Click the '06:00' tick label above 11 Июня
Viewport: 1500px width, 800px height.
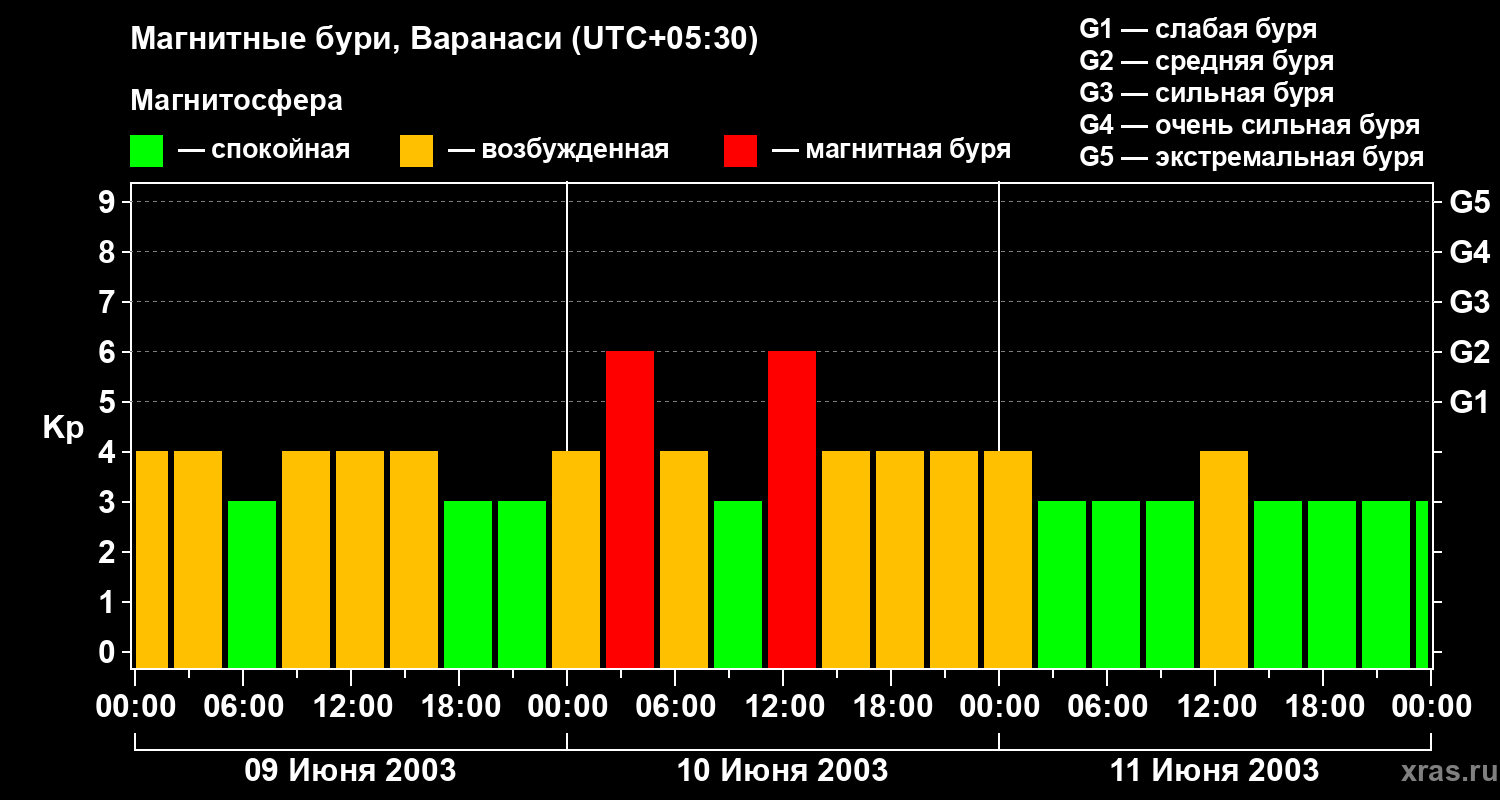[x=1108, y=707]
